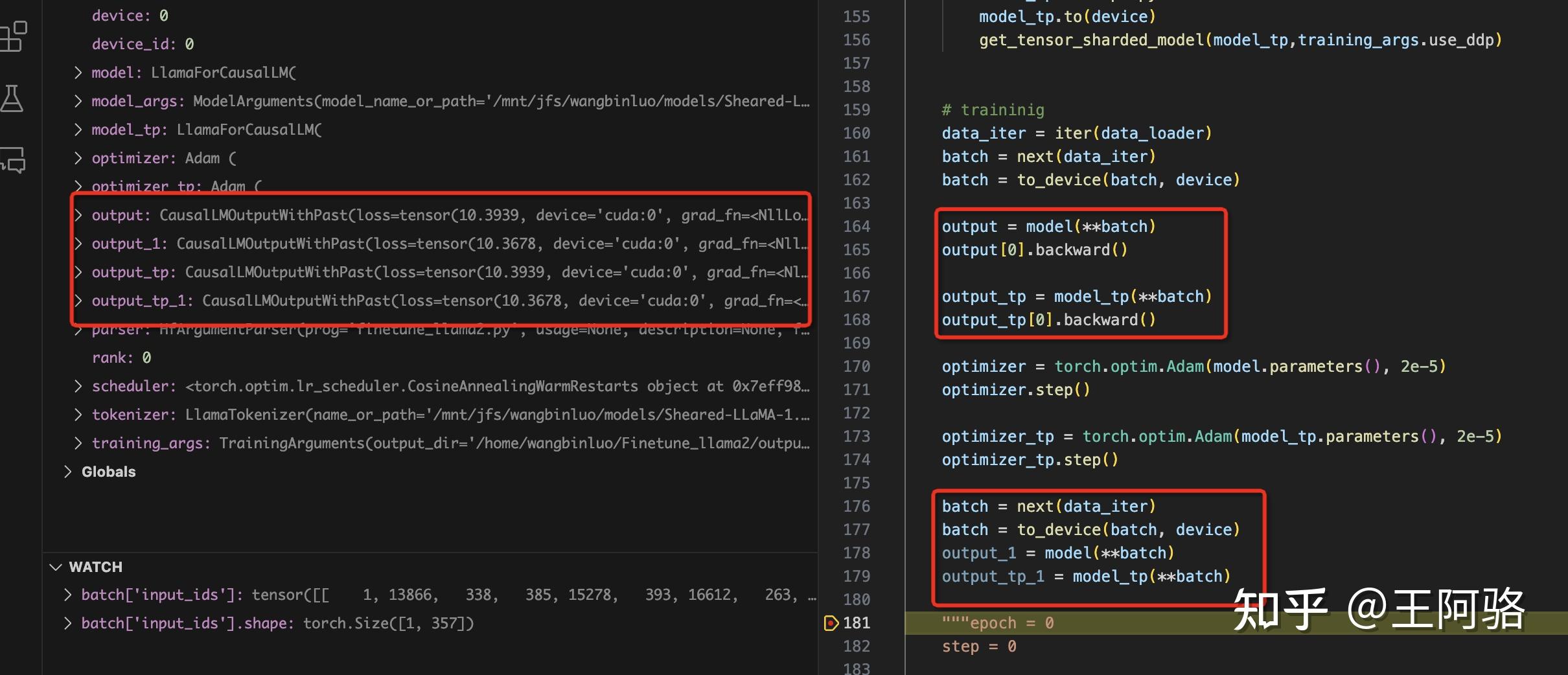1568x675 pixels.
Task: Expand the training_args variable
Action: pos(78,443)
